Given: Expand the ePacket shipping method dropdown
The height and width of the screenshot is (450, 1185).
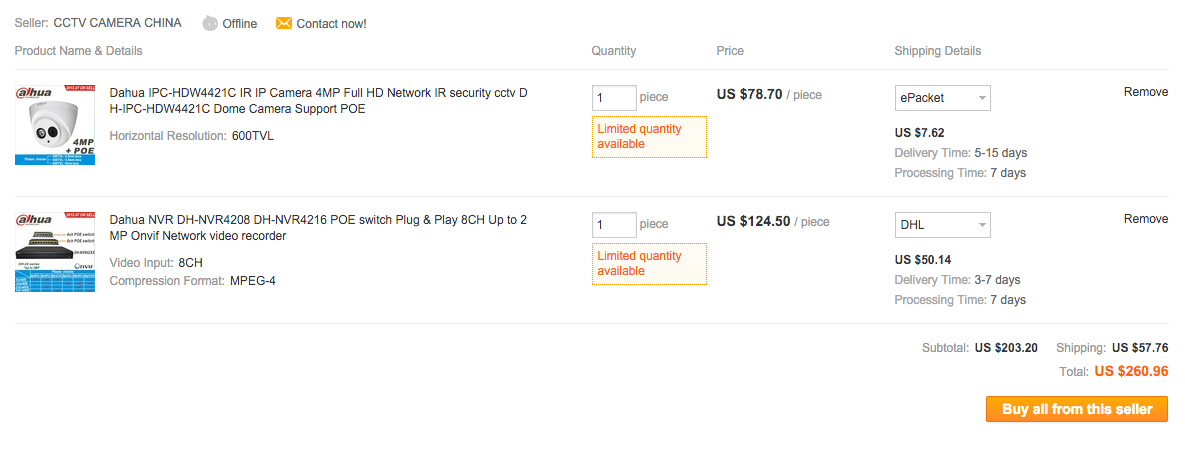Looking at the screenshot, I should point(942,98).
